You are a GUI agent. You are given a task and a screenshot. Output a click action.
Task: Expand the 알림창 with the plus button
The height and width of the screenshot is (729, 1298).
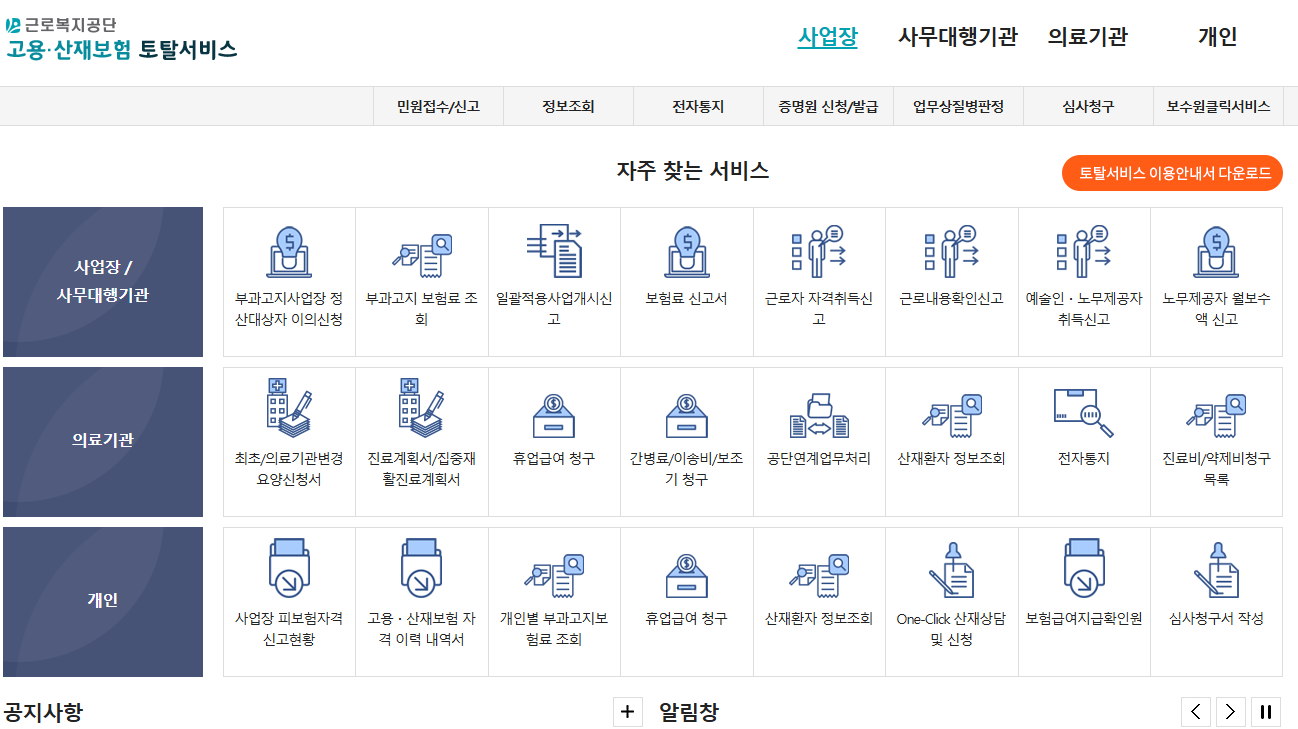tap(628, 712)
